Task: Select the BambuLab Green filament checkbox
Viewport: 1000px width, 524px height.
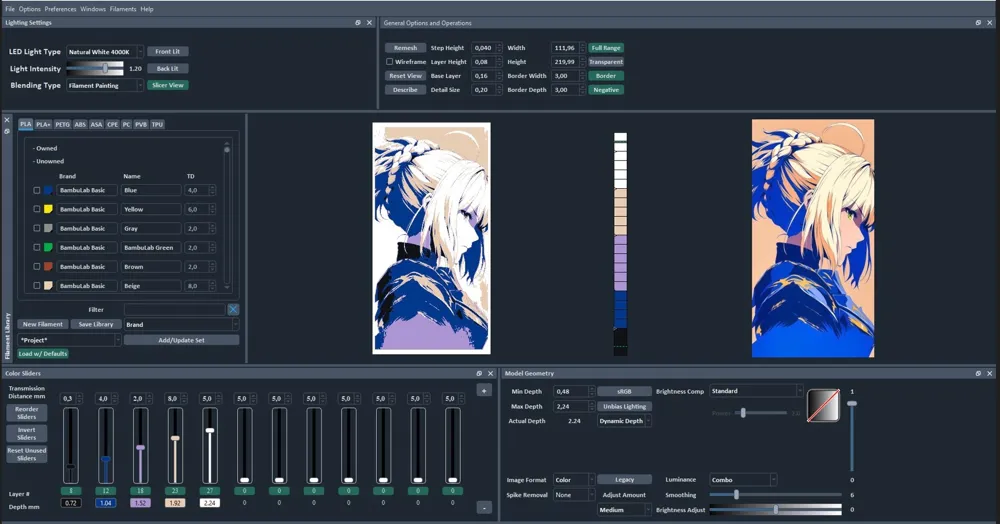Action: point(36,247)
